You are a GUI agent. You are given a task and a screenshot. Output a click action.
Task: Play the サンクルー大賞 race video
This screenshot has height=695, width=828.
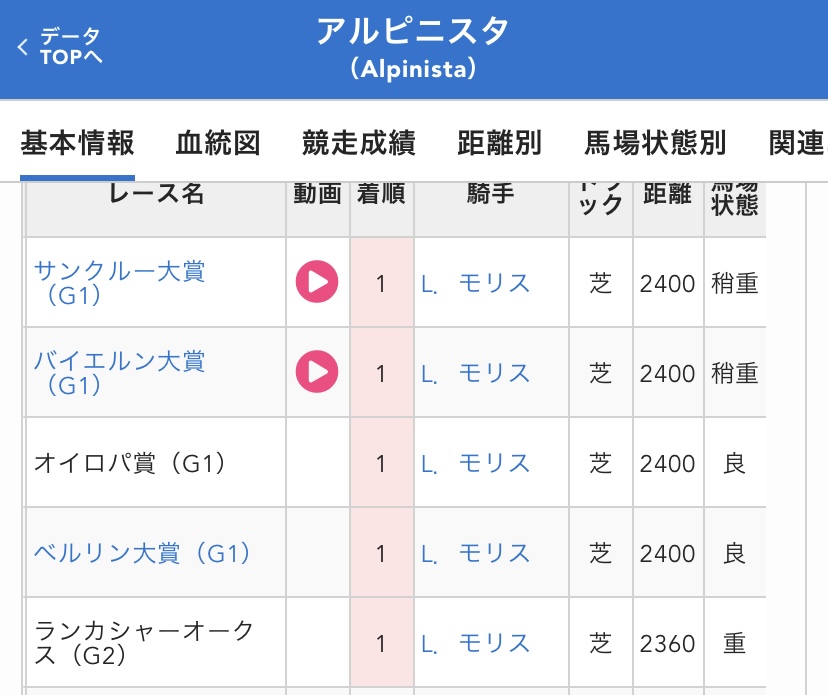coord(317,282)
